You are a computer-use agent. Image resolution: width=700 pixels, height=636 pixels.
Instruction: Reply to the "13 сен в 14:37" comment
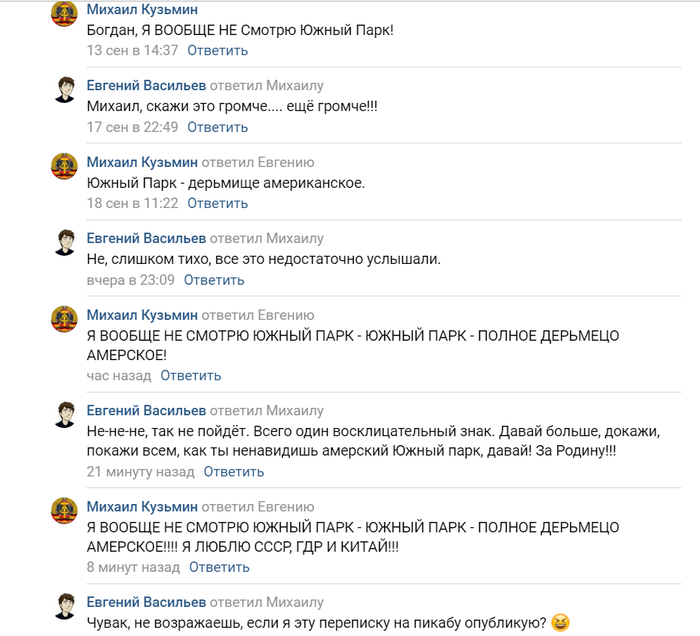click(217, 50)
